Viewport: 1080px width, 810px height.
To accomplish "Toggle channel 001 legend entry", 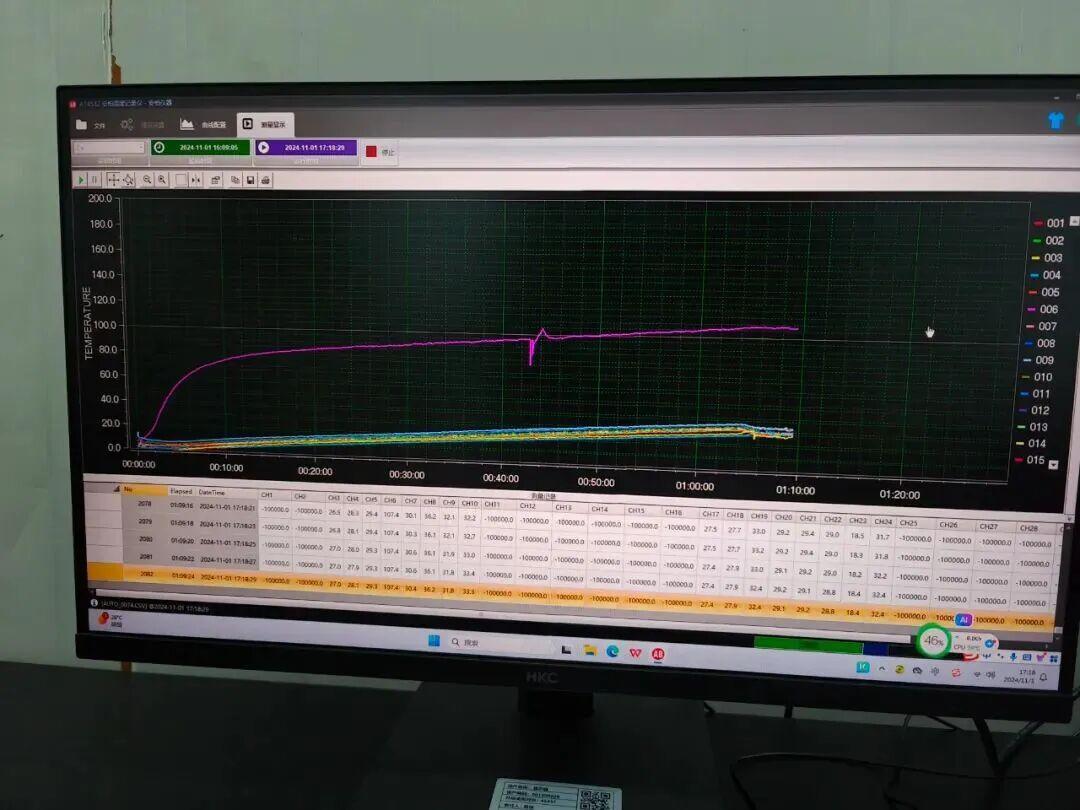I will click(x=1054, y=223).
